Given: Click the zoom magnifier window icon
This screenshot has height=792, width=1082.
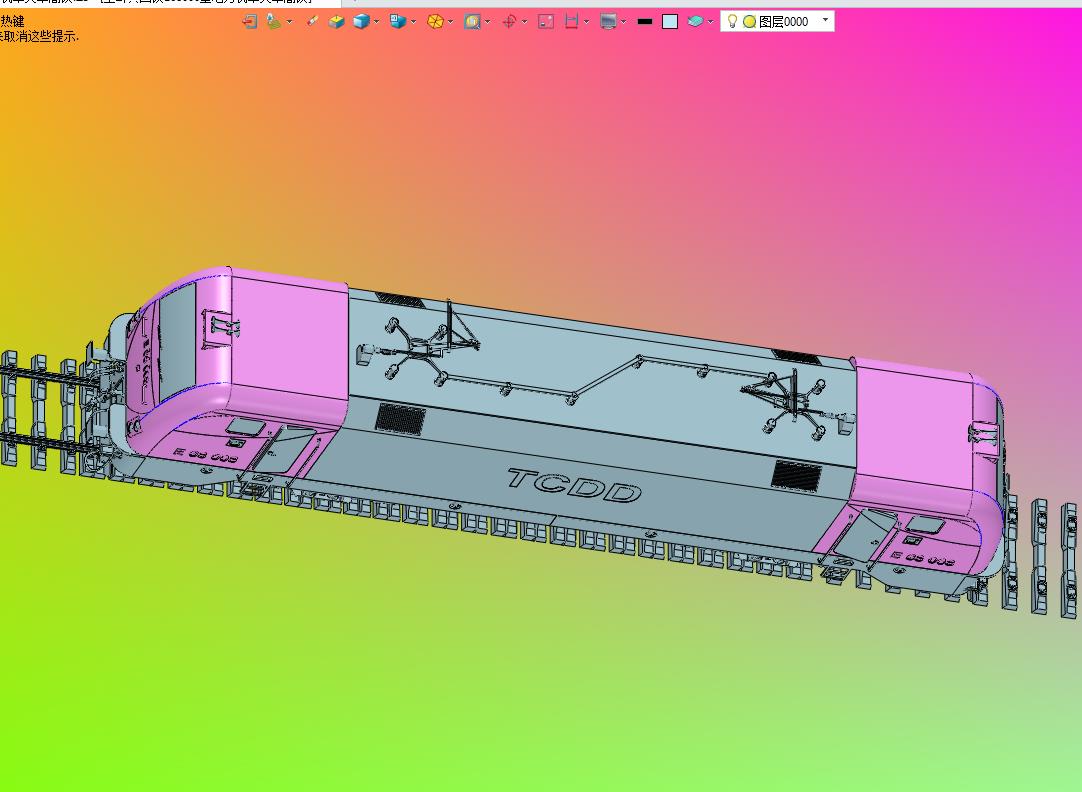Looking at the screenshot, I should point(472,21).
